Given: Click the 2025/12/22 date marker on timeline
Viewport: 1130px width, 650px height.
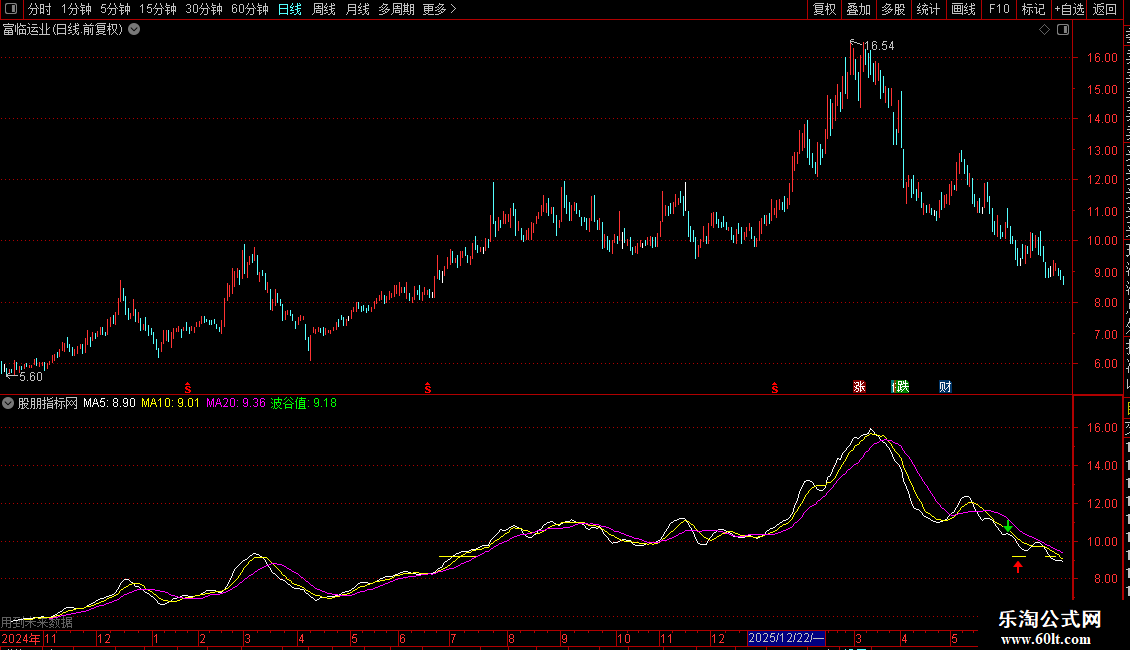Looking at the screenshot, I should click(786, 638).
